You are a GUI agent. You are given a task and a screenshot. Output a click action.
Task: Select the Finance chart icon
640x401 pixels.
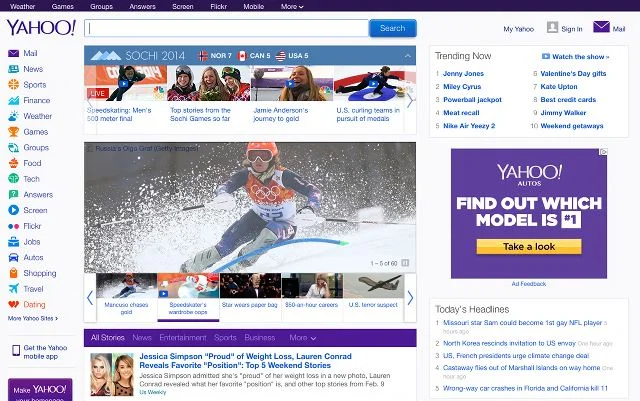(x=13, y=100)
